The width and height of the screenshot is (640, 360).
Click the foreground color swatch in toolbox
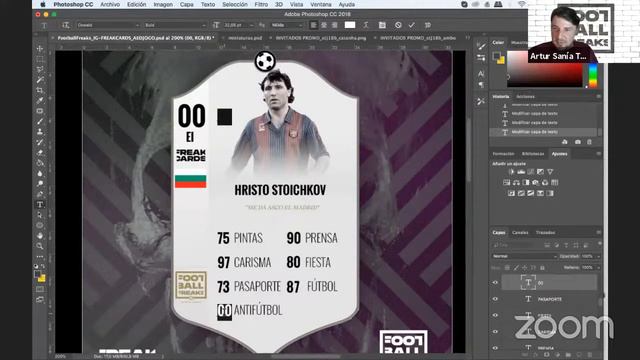coord(38,273)
